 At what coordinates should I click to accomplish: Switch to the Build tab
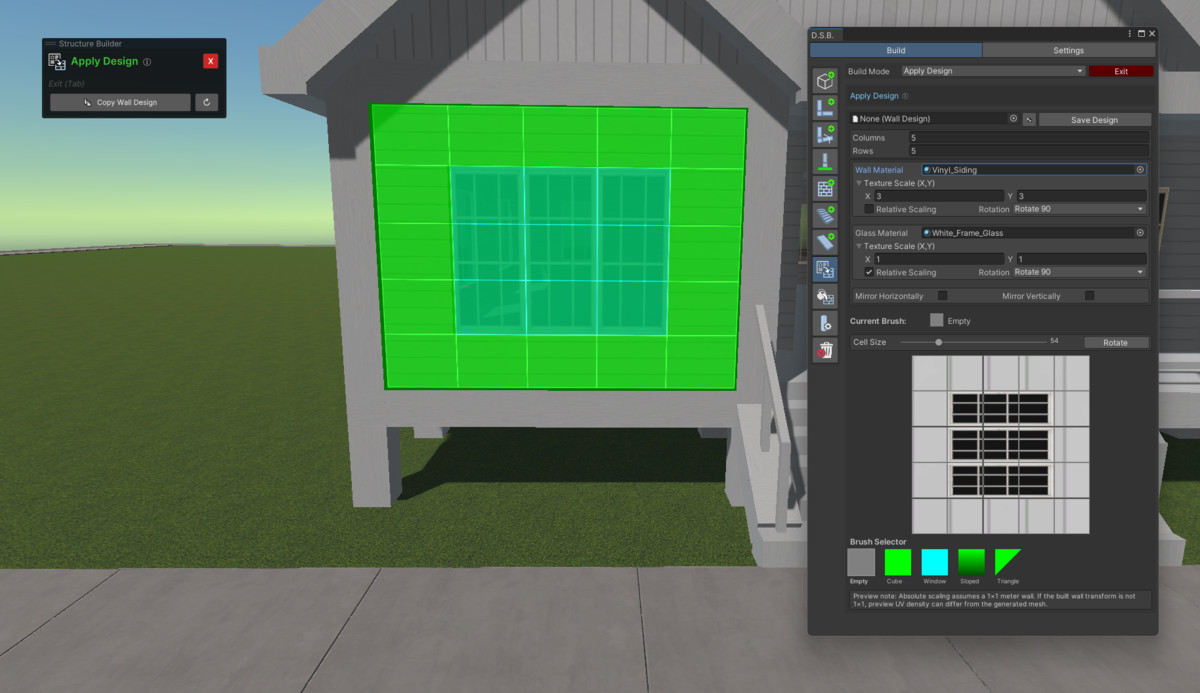coord(896,50)
